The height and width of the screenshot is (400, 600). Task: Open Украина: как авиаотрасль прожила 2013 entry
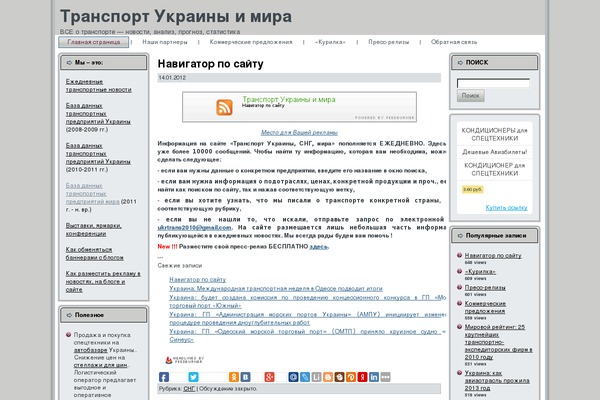click(x=497, y=380)
